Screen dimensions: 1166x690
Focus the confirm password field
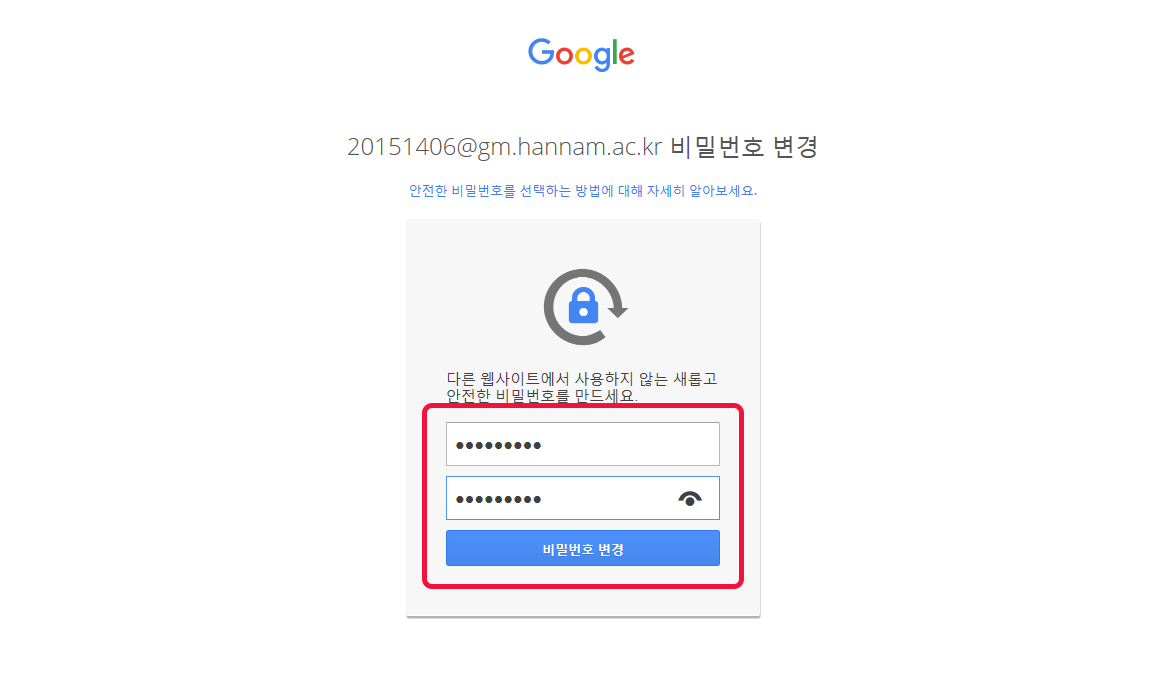tap(583, 498)
